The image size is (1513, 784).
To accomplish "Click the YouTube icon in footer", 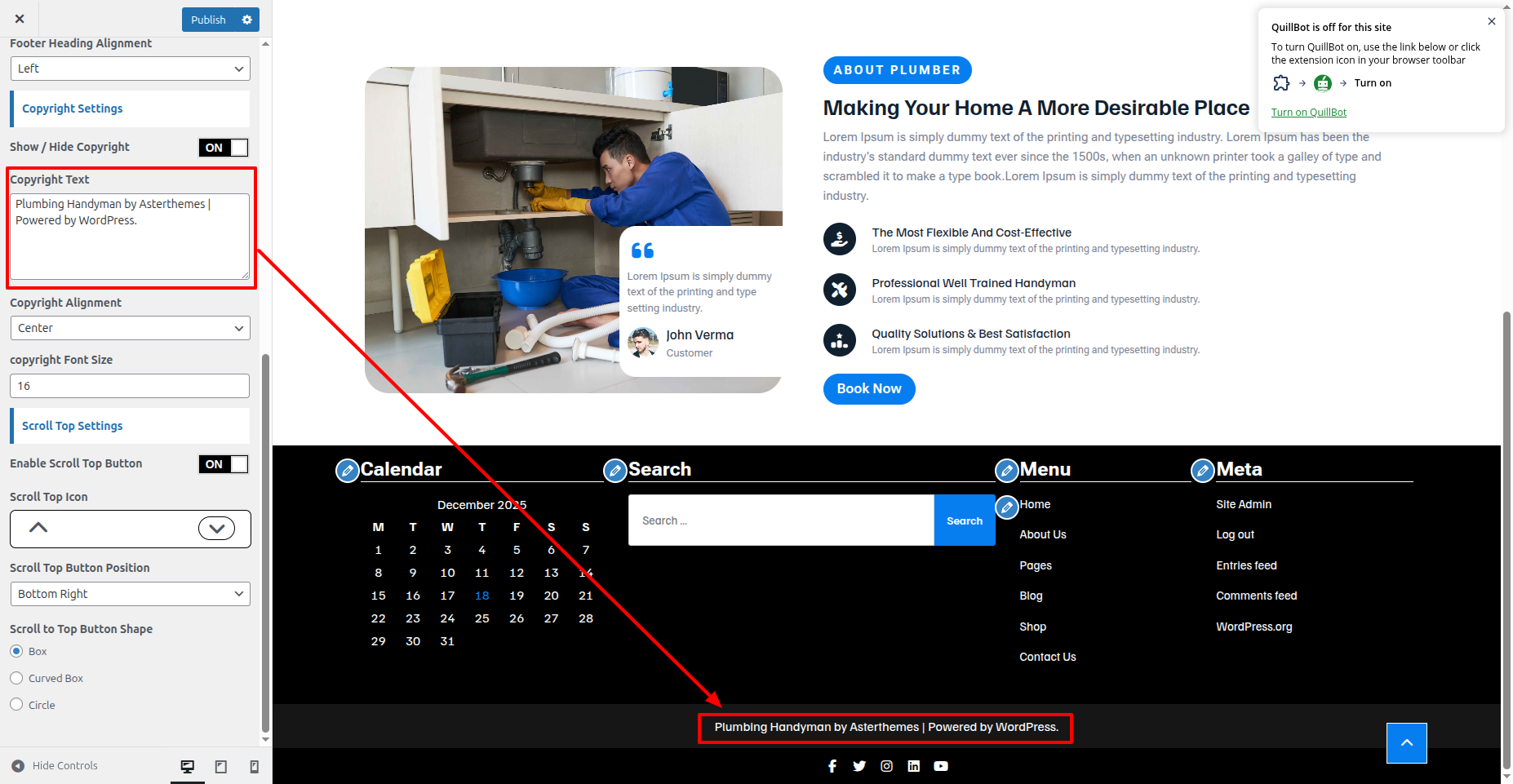I will pyautogui.click(x=941, y=766).
